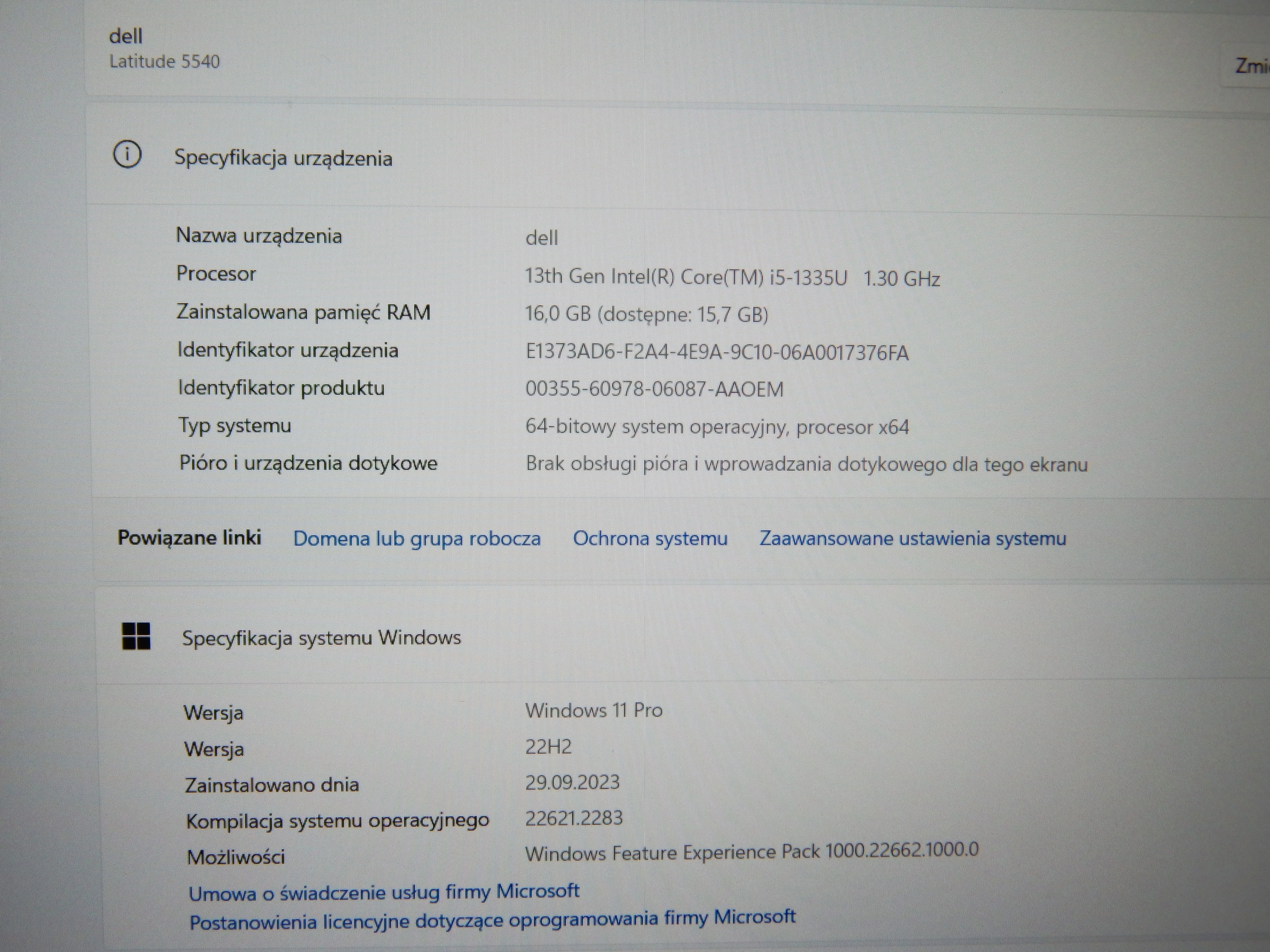The image size is (1270, 952).
Task: Select device ID E1373AD6-F2A4-4E9A-9C10-06A0017376FA
Action: click(x=717, y=352)
